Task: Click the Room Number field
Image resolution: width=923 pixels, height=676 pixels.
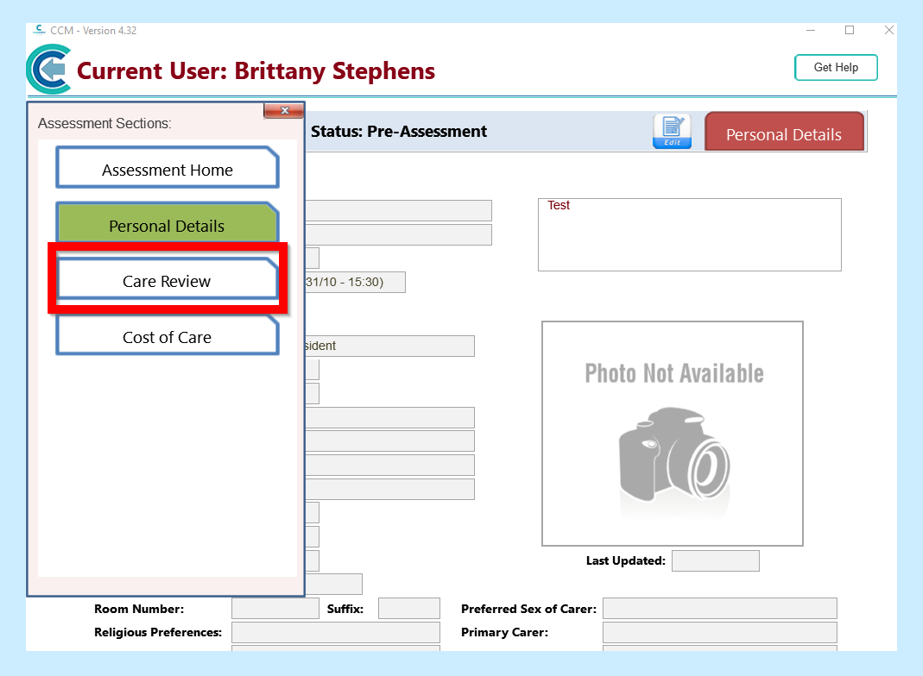Action: tap(275, 608)
